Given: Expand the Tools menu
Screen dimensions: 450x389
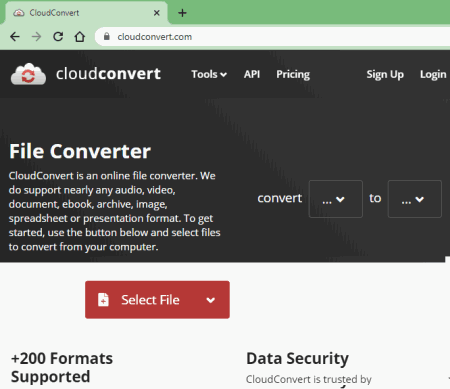Looking at the screenshot, I should pos(209,74).
